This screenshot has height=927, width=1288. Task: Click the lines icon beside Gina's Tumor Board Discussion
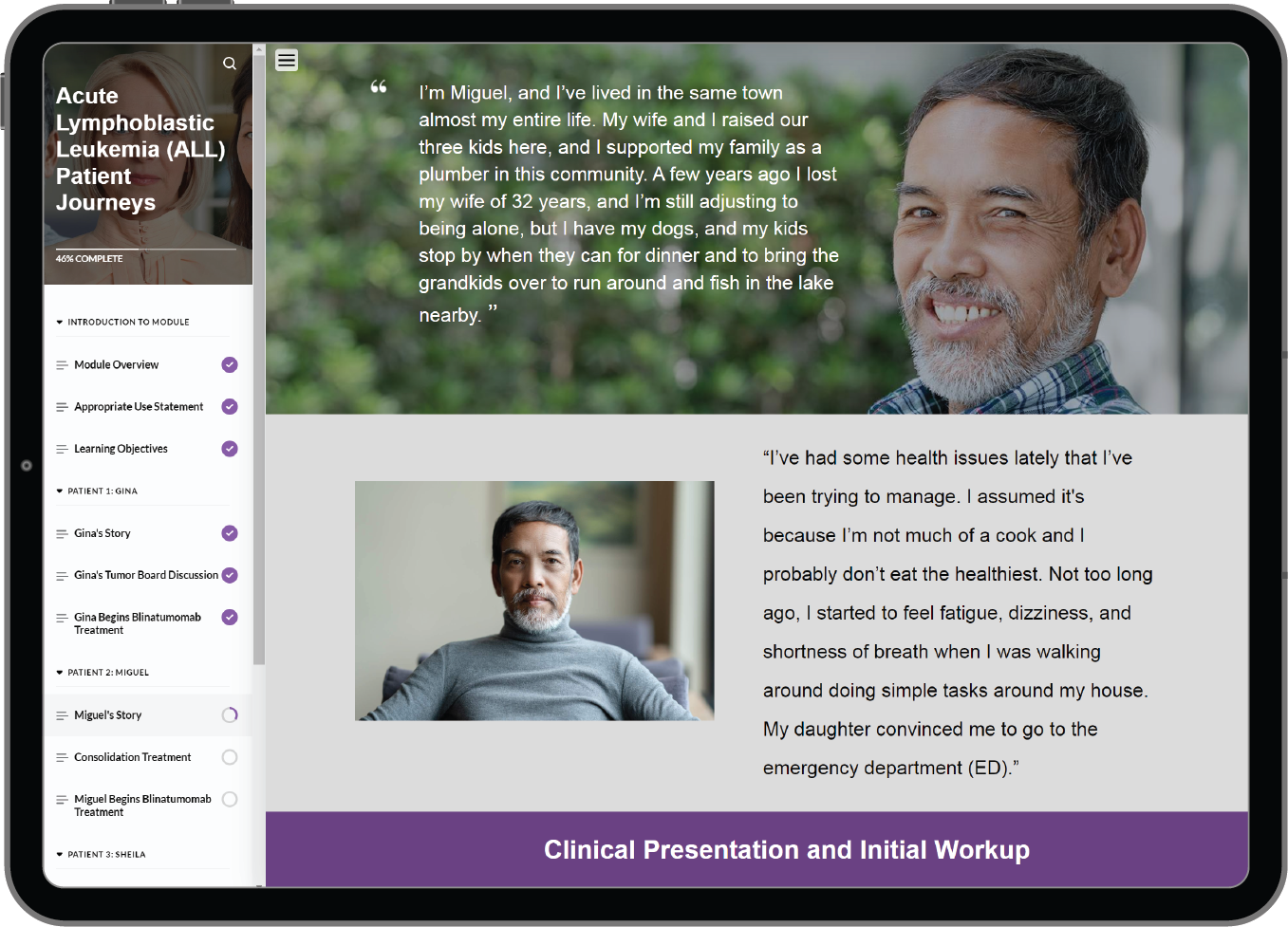[62, 576]
